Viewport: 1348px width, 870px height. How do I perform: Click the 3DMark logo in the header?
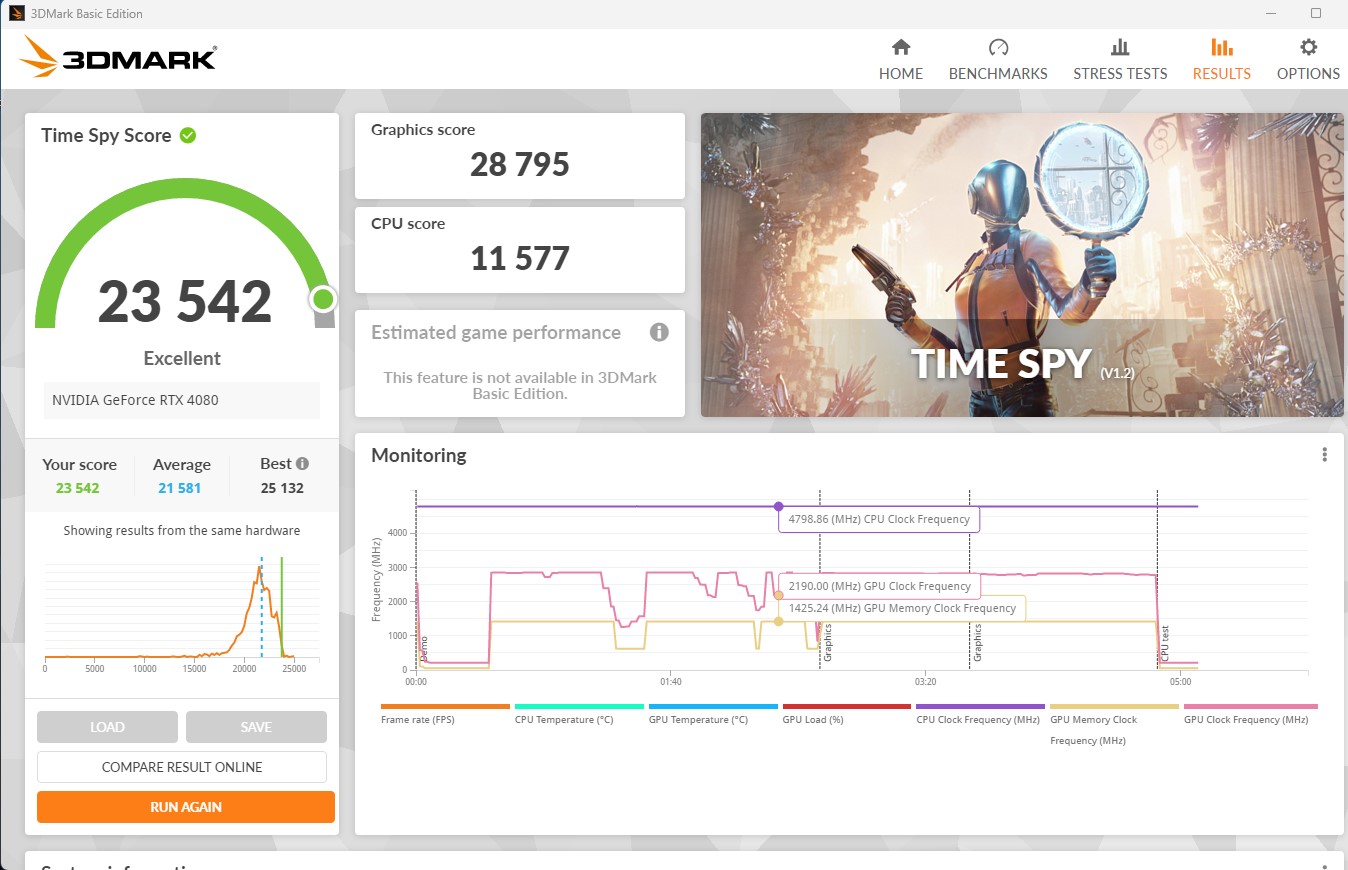click(118, 57)
